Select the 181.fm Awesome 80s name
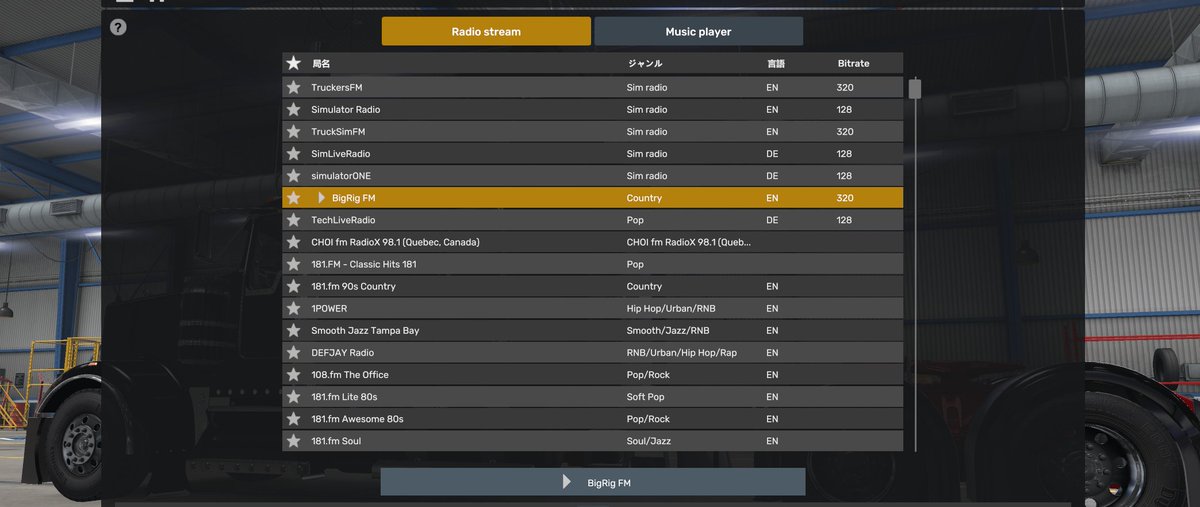The image size is (1200, 507). pos(357,419)
